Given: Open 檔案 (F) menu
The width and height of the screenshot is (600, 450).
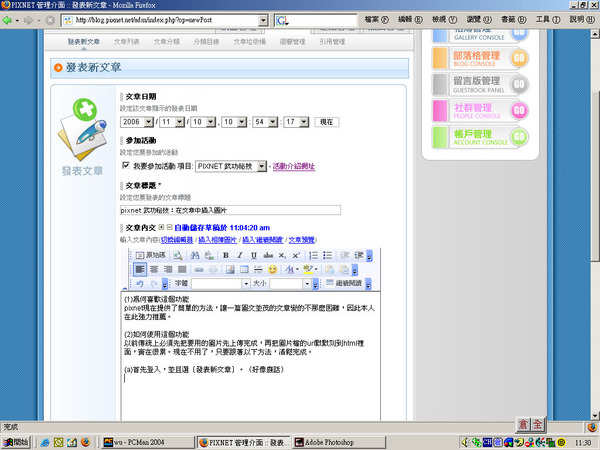Looking at the screenshot, I should click(376, 19).
